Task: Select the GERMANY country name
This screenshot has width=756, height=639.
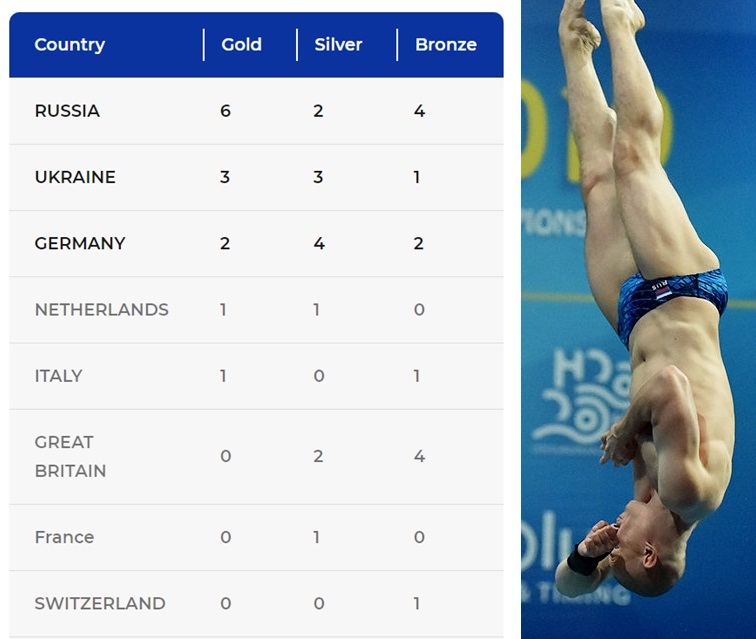Action: point(80,243)
